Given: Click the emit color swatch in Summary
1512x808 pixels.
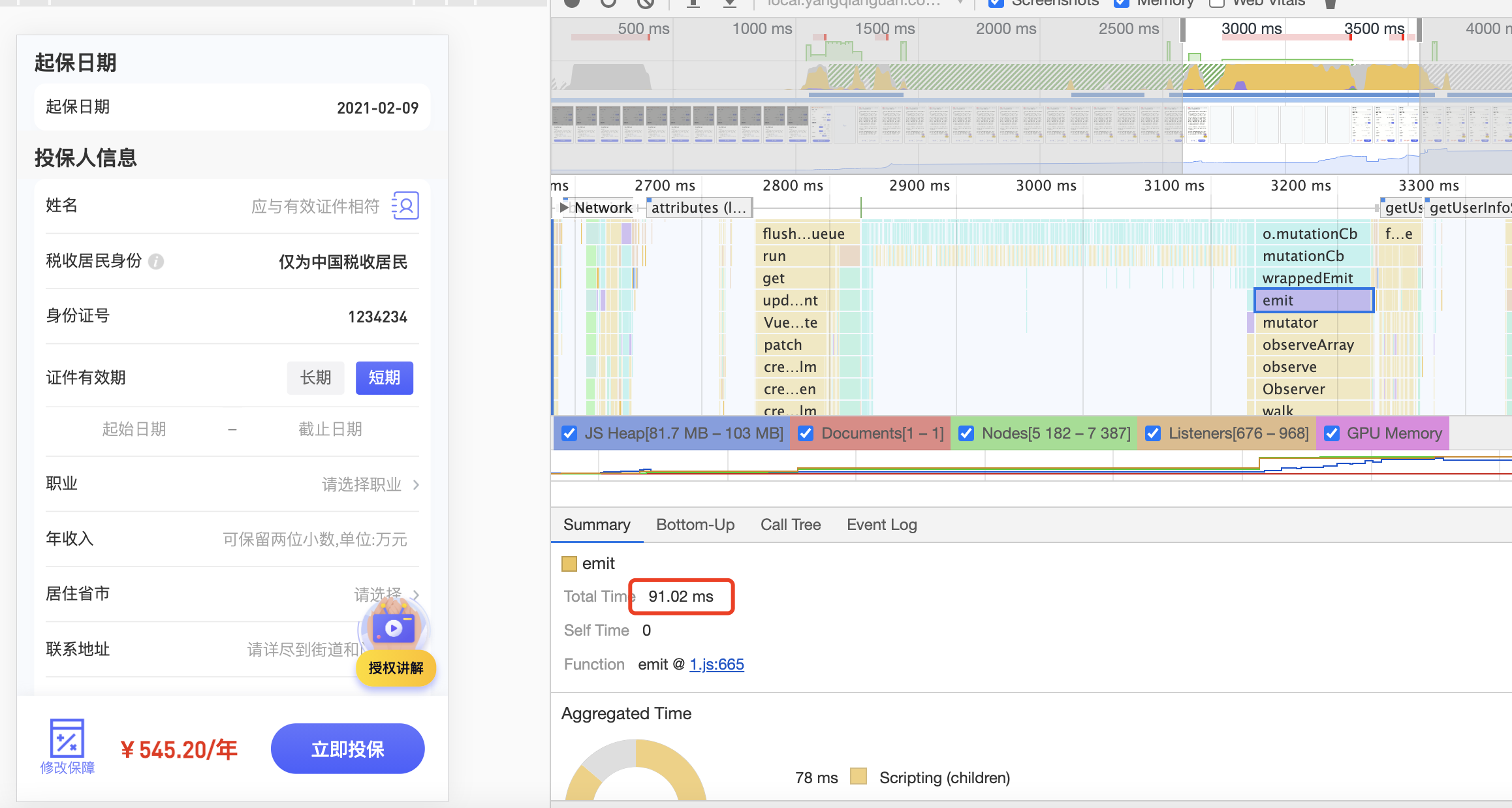Looking at the screenshot, I should pyautogui.click(x=569, y=564).
